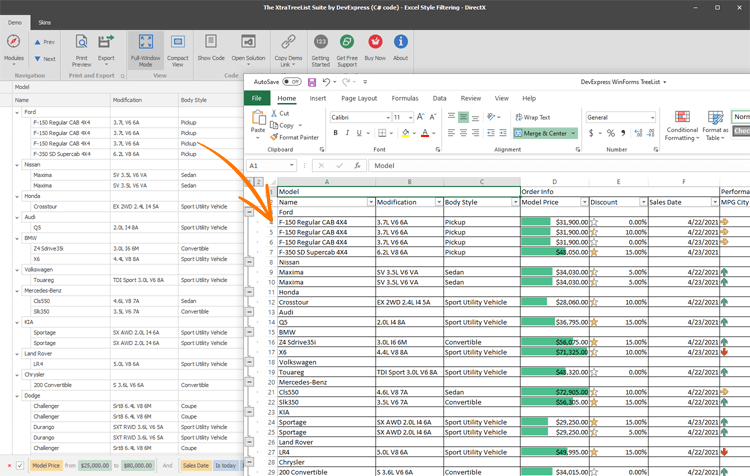Click Excel Undo arrow
The height and width of the screenshot is (476, 750).
coord(326,82)
